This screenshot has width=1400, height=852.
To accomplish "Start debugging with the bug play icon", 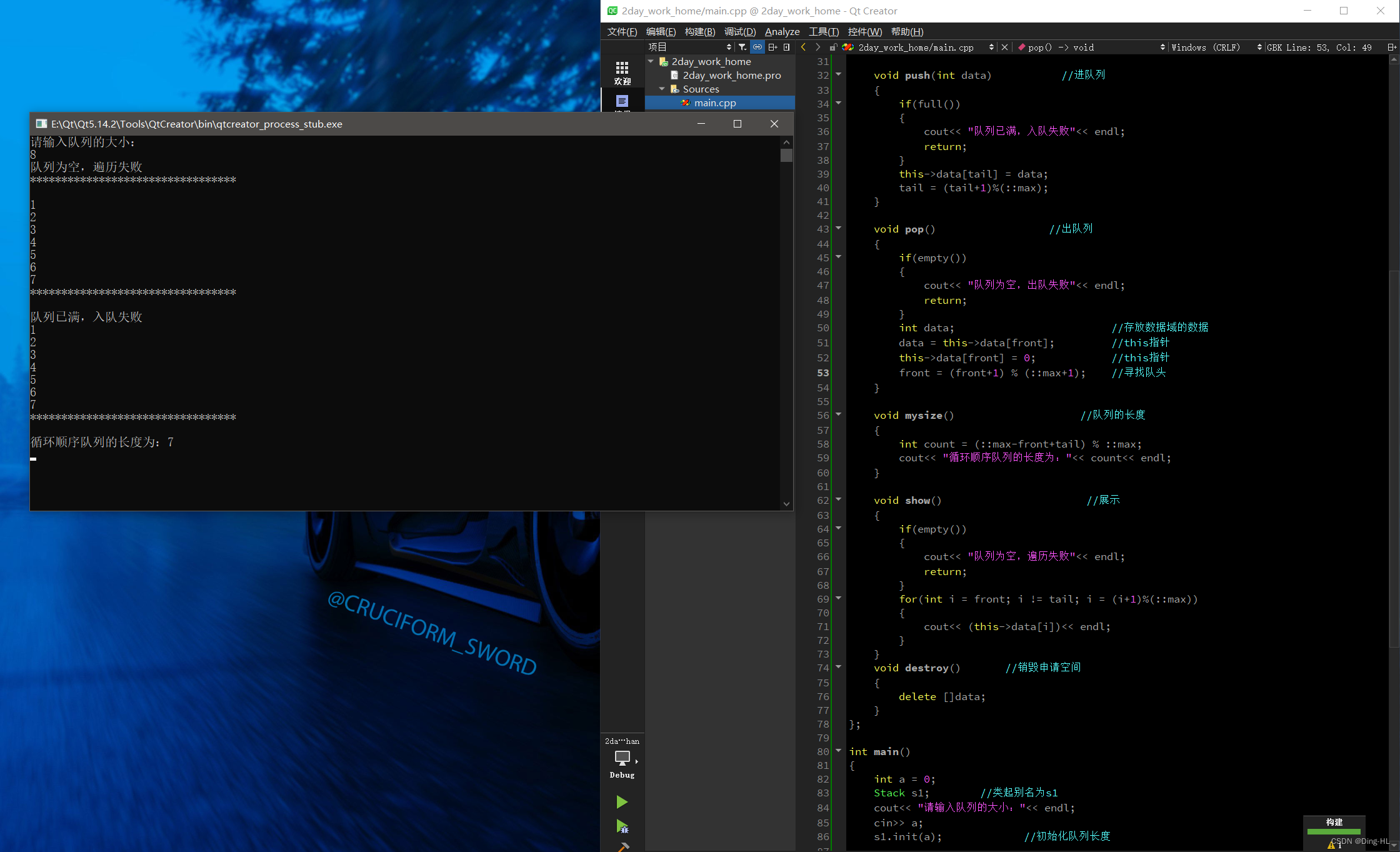I will tap(622, 826).
